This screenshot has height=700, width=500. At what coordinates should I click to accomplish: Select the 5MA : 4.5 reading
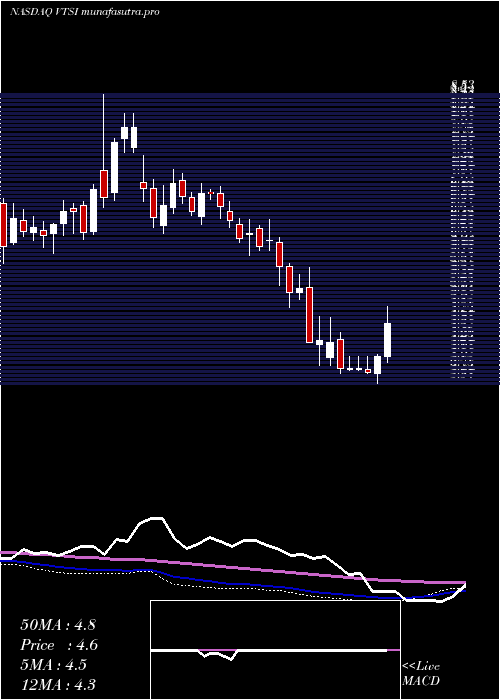coord(53,665)
